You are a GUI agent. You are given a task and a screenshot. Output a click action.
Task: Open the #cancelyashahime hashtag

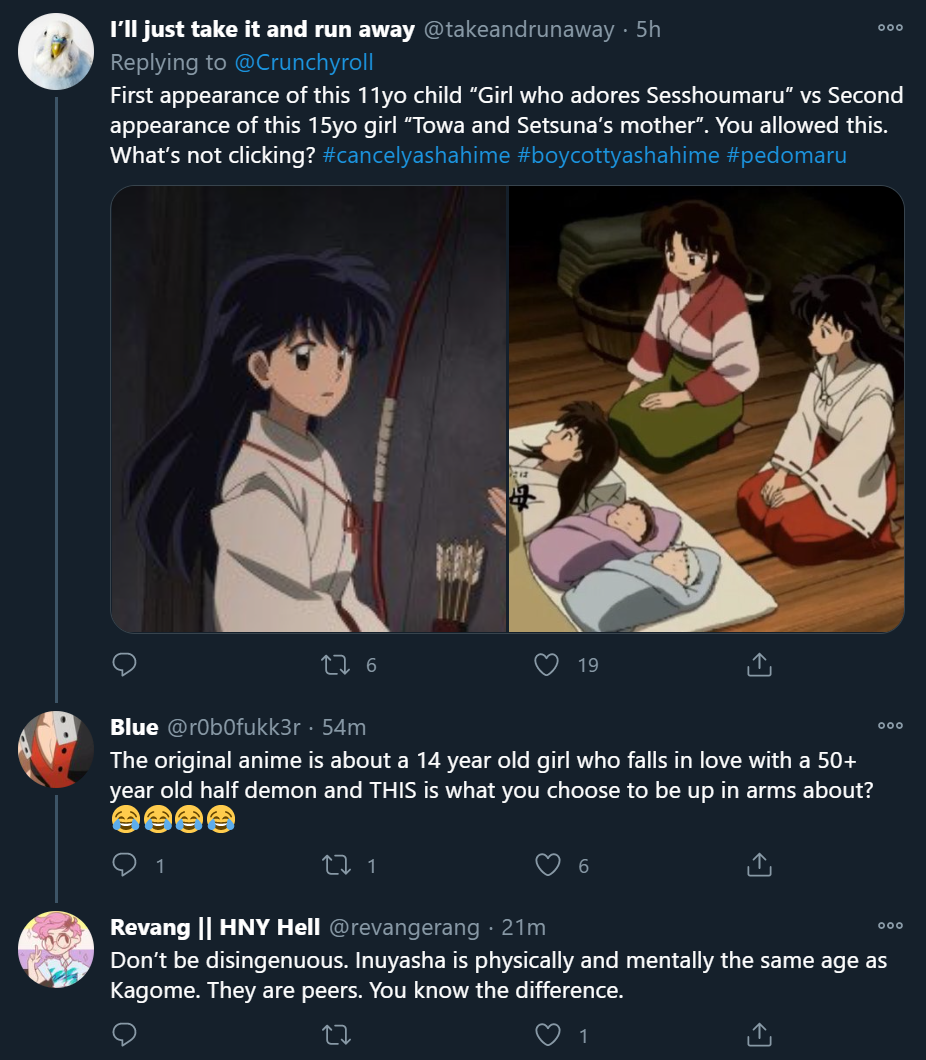click(x=416, y=155)
